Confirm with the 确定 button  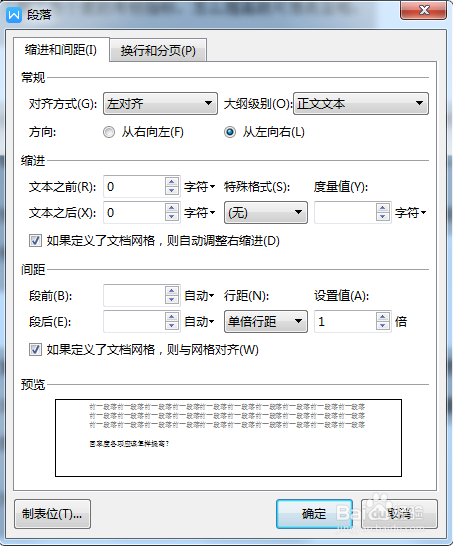[x=314, y=514]
